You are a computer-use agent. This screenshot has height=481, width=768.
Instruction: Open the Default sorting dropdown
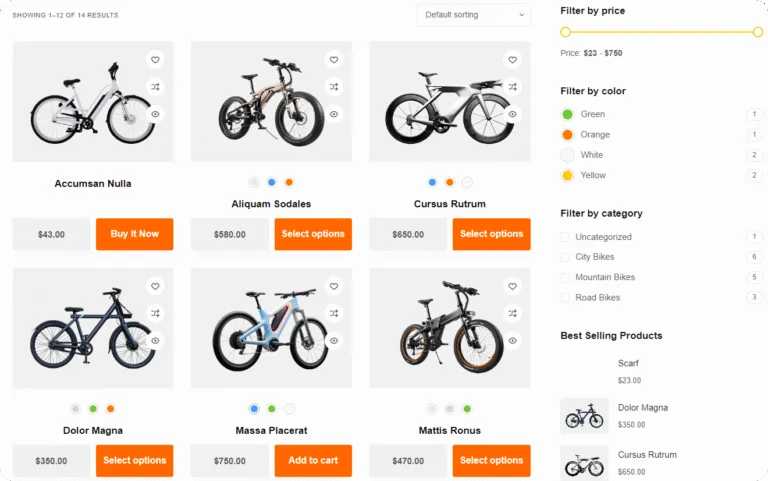[x=473, y=15]
